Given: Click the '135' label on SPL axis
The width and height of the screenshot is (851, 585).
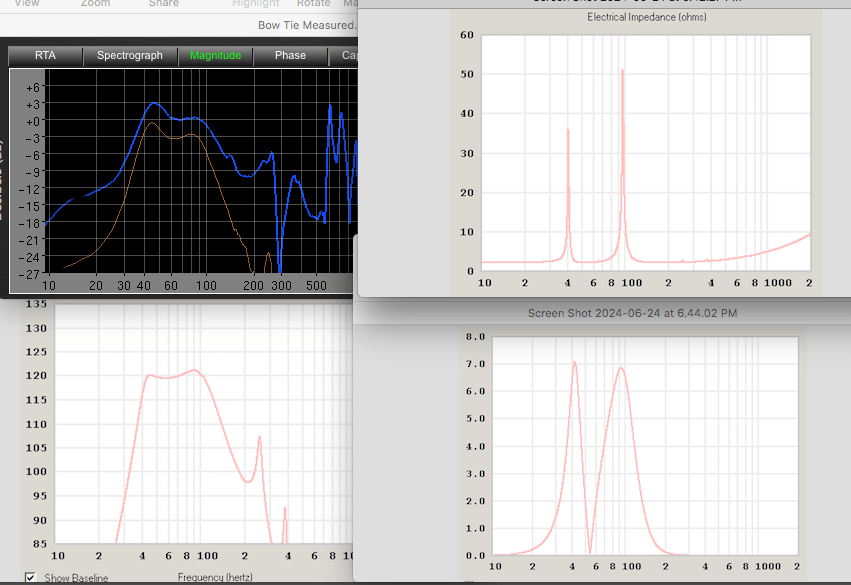Looking at the screenshot, I should tap(36, 304).
